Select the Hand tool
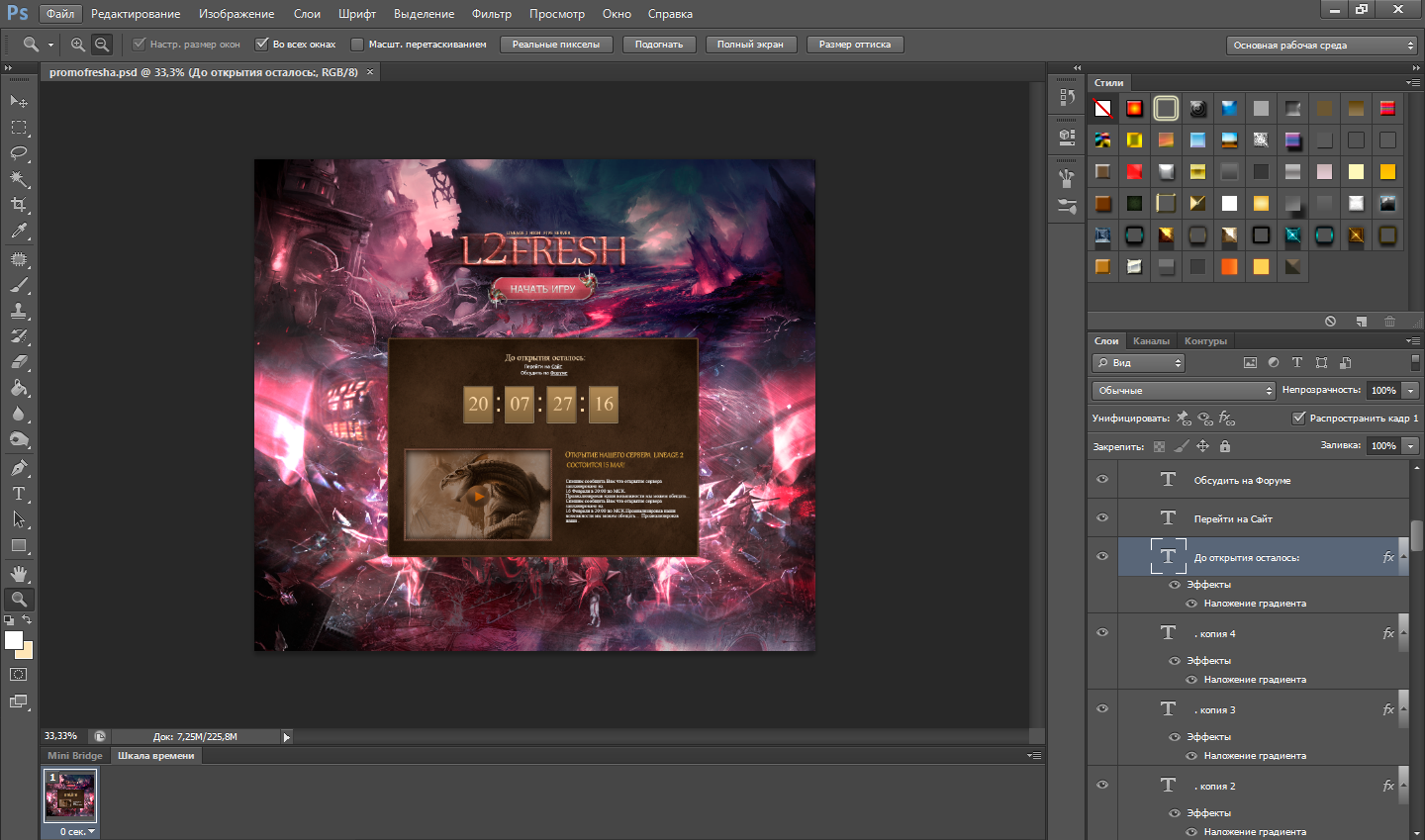Screen dimensions: 1425x840 [19, 574]
